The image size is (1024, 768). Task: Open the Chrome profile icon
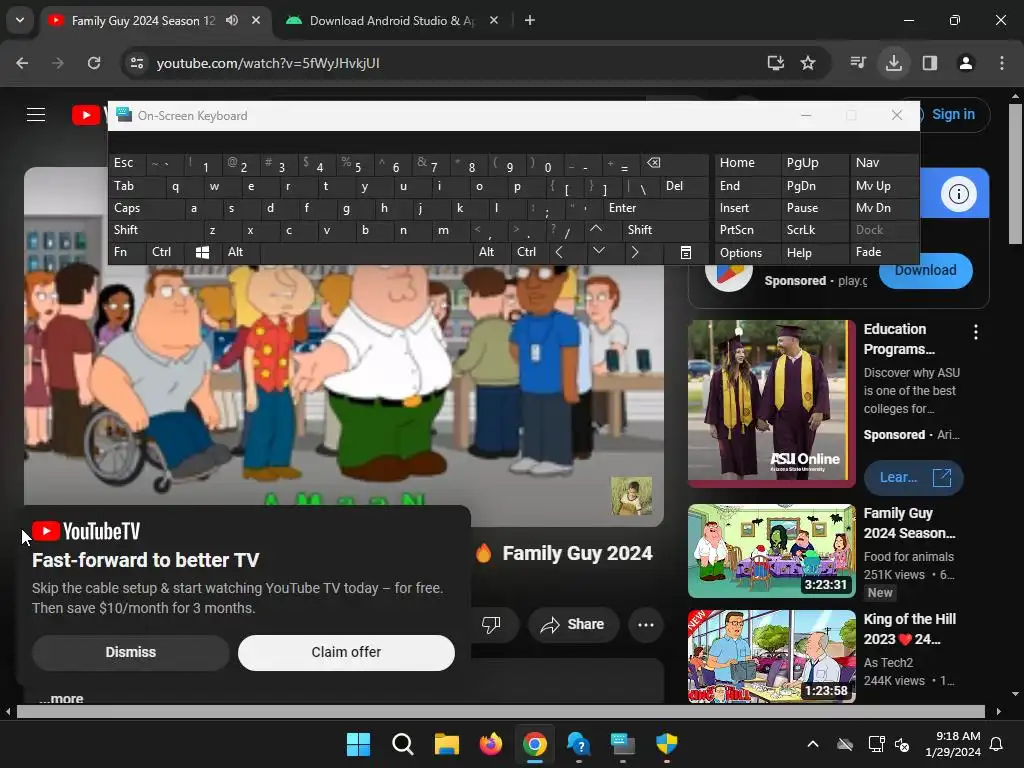pyautogui.click(x=966, y=63)
